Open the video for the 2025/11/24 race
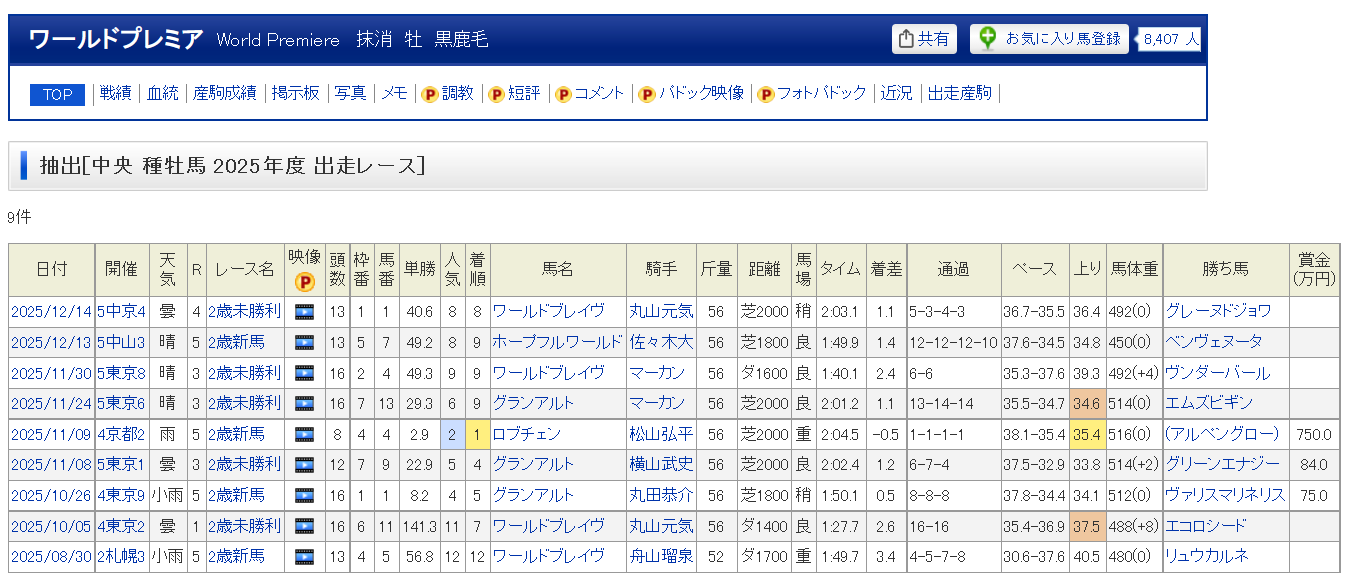The image size is (1347, 582). [304, 404]
